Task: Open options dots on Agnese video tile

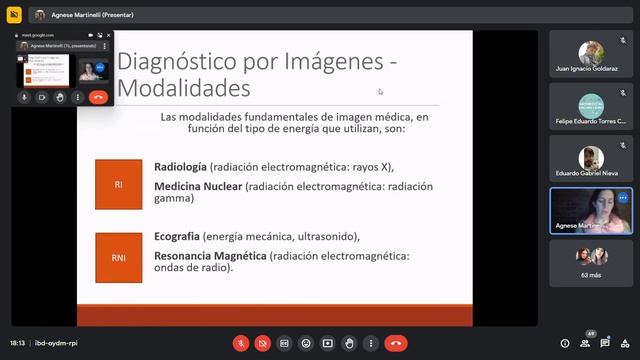Action: 623,198
